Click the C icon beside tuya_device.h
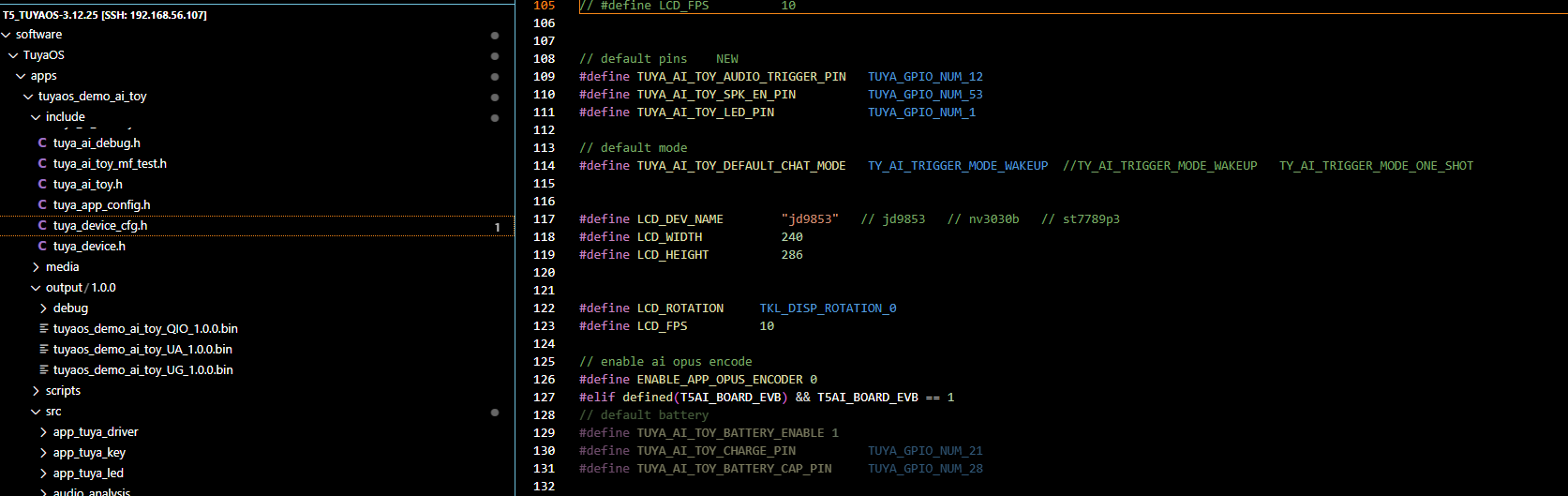 (42, 247)
